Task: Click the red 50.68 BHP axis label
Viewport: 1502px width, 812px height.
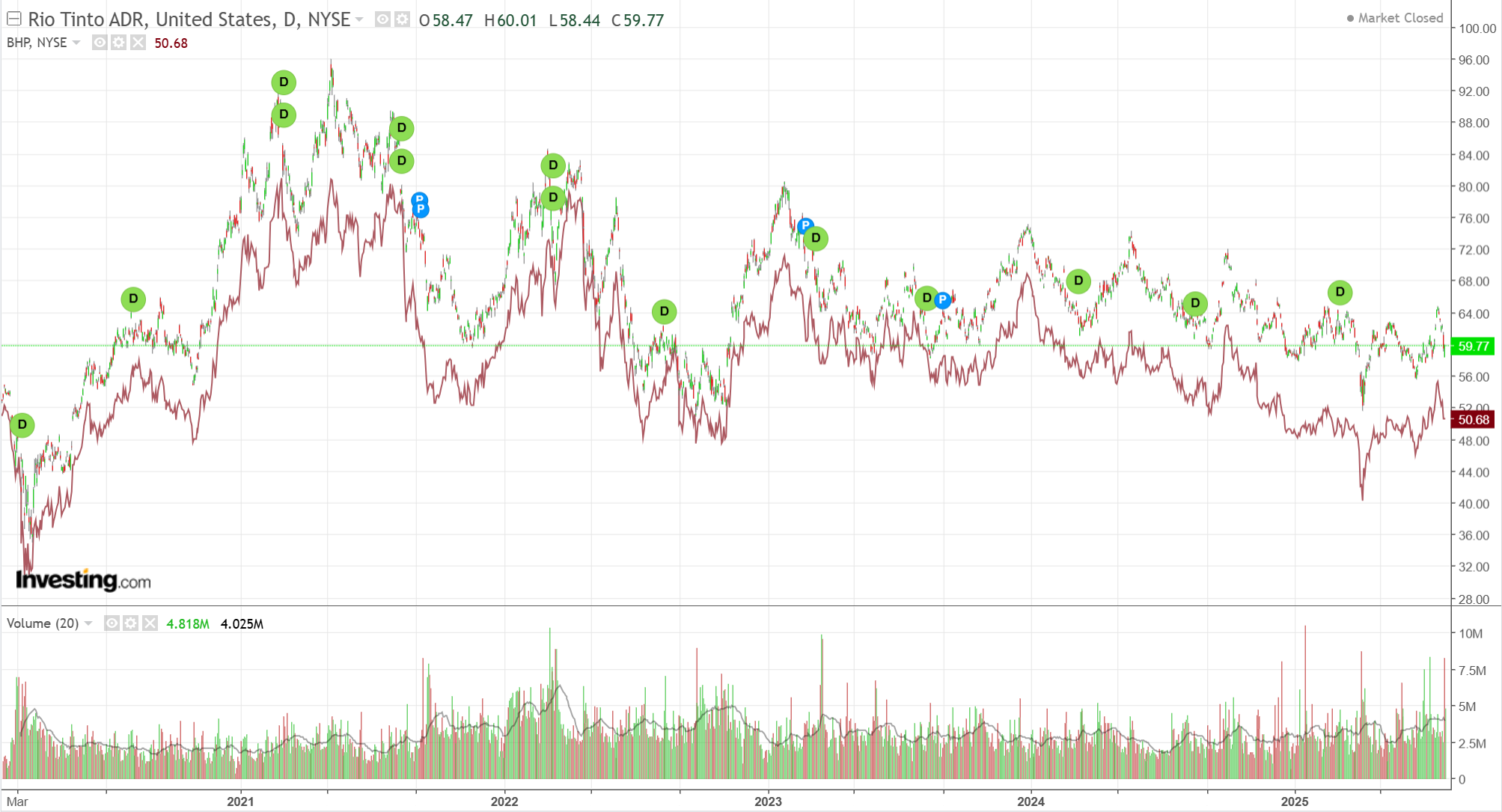Action: tap(1473, 420)
